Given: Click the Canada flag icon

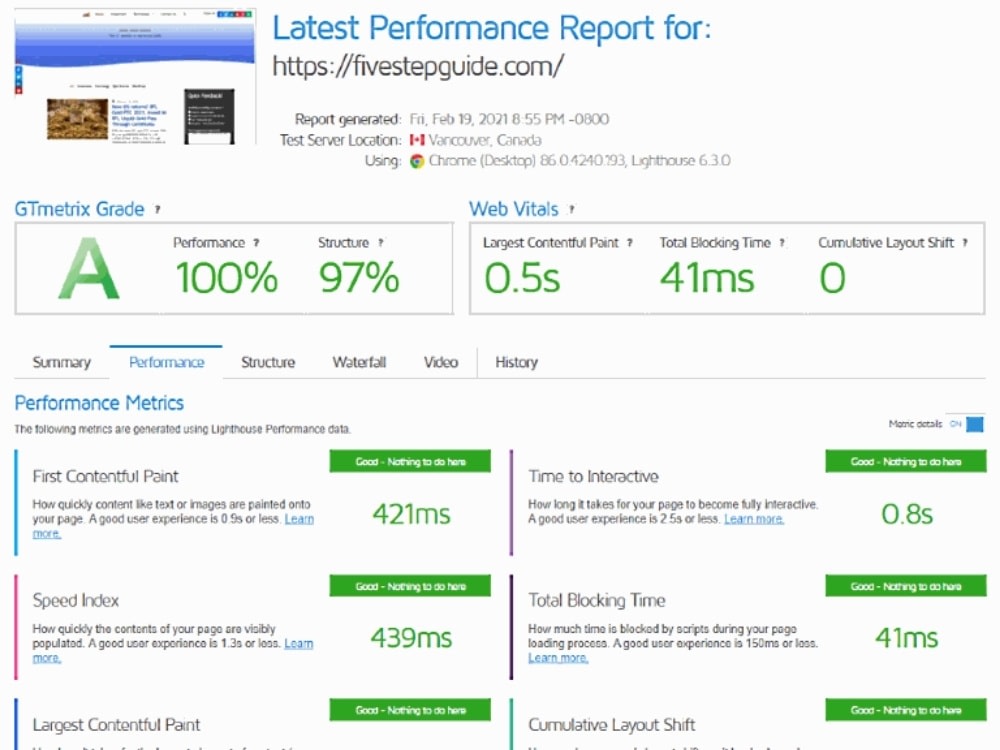Looking at the screenshot, I should coord(417,140).
